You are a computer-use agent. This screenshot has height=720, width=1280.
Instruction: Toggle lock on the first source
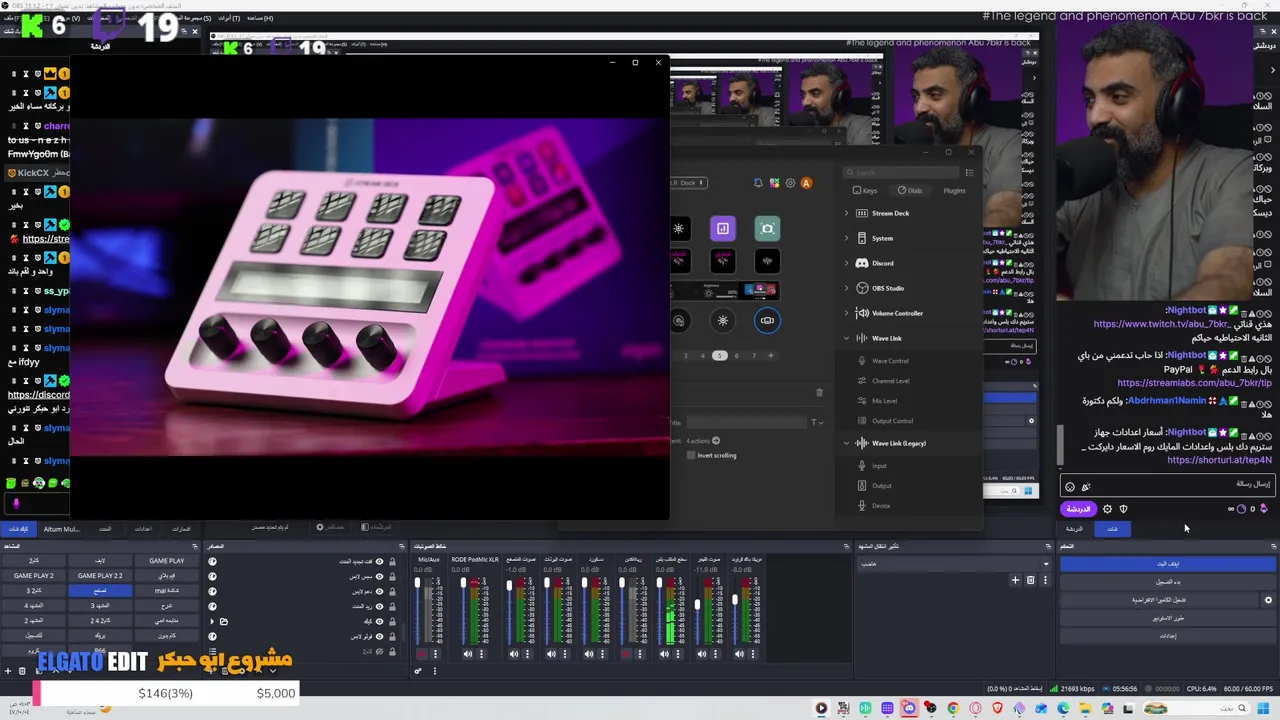point(392,562)
